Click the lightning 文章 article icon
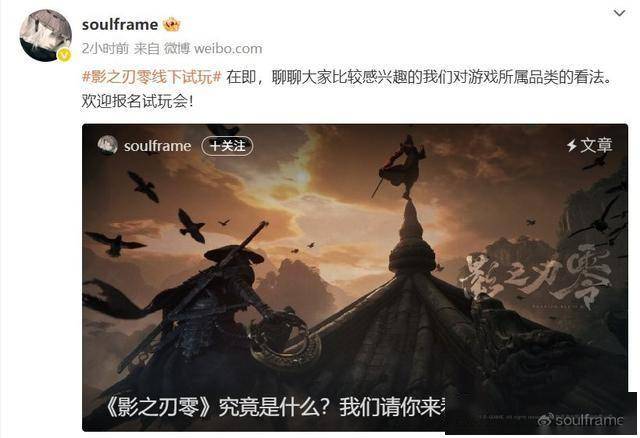The image size is (640, 438). coord(589,145)
